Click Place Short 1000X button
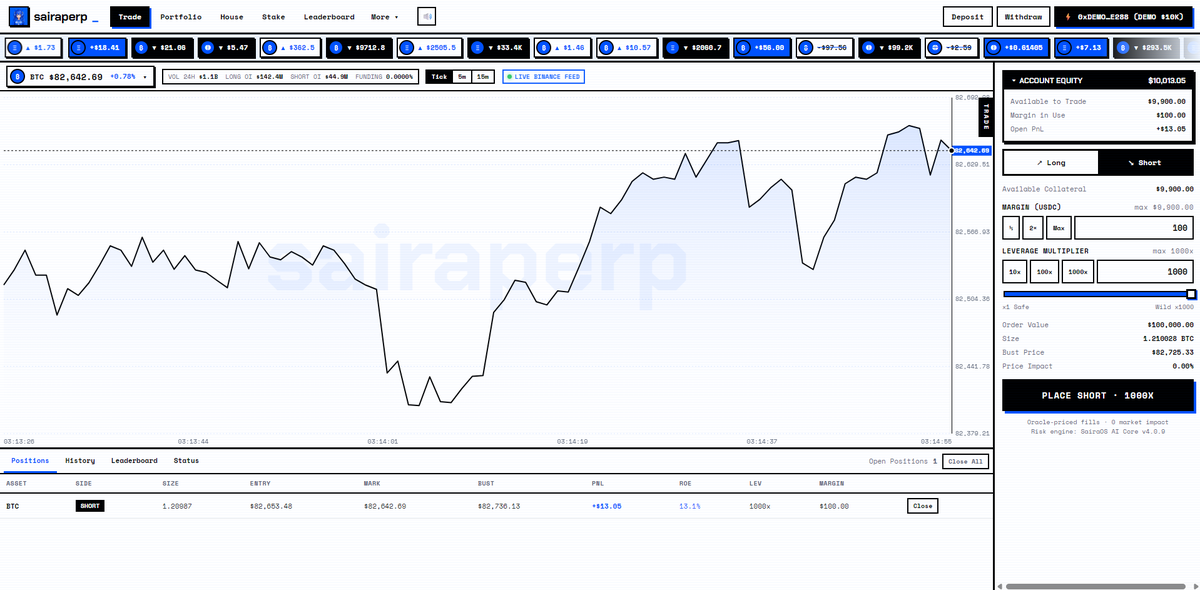1200x590 pixels. pos(1097,395)
